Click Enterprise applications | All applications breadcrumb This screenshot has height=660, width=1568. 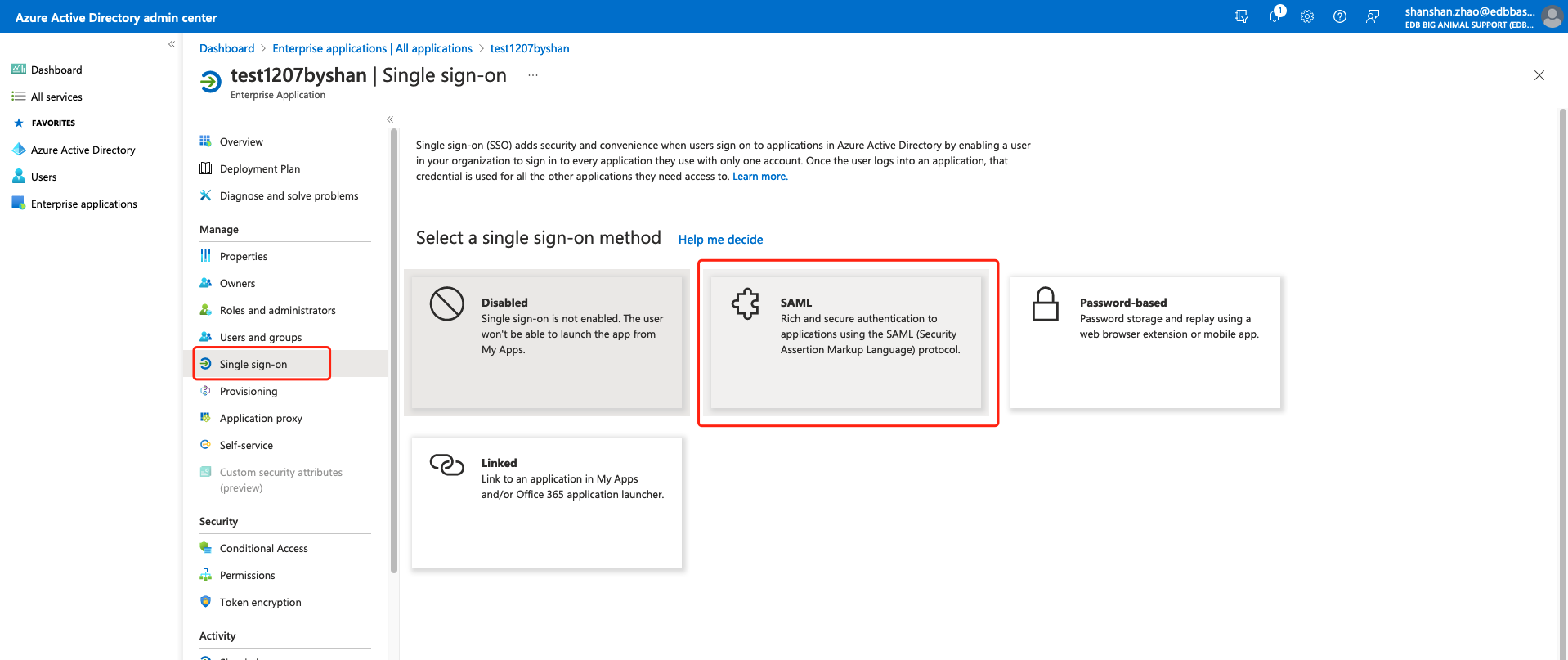click(x=372, y=48)
